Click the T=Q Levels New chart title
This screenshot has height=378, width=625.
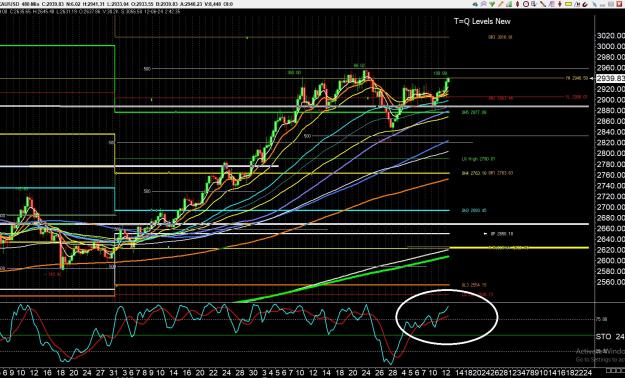coord(482,21)
